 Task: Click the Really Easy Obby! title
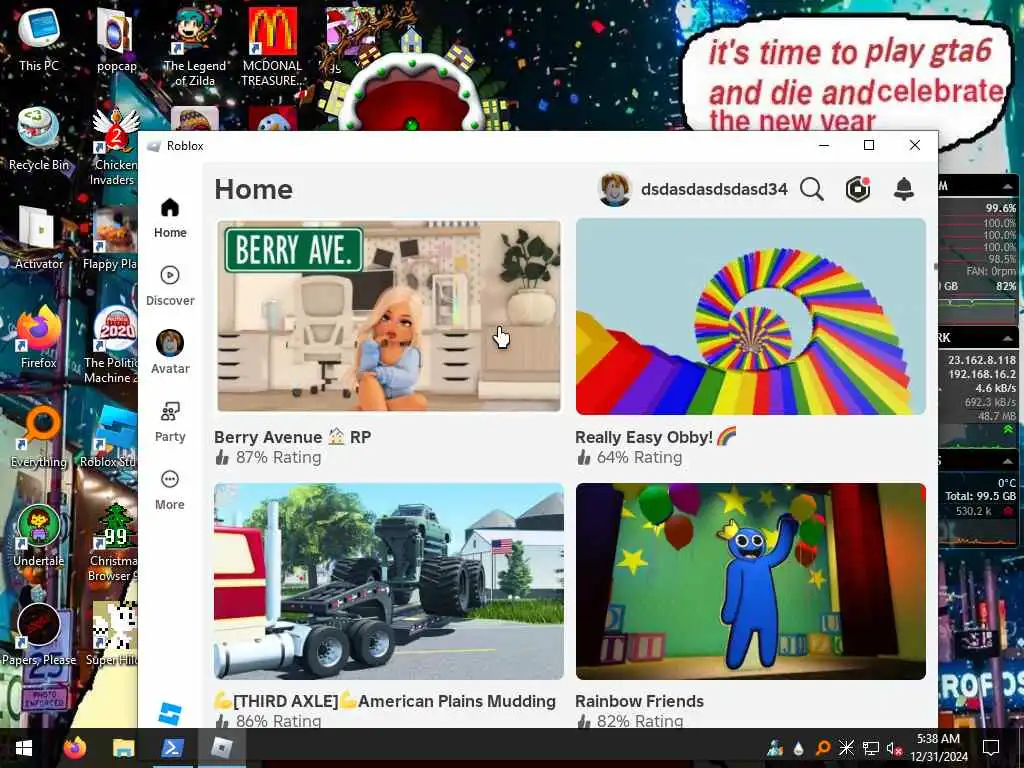[x=656, y=437]
